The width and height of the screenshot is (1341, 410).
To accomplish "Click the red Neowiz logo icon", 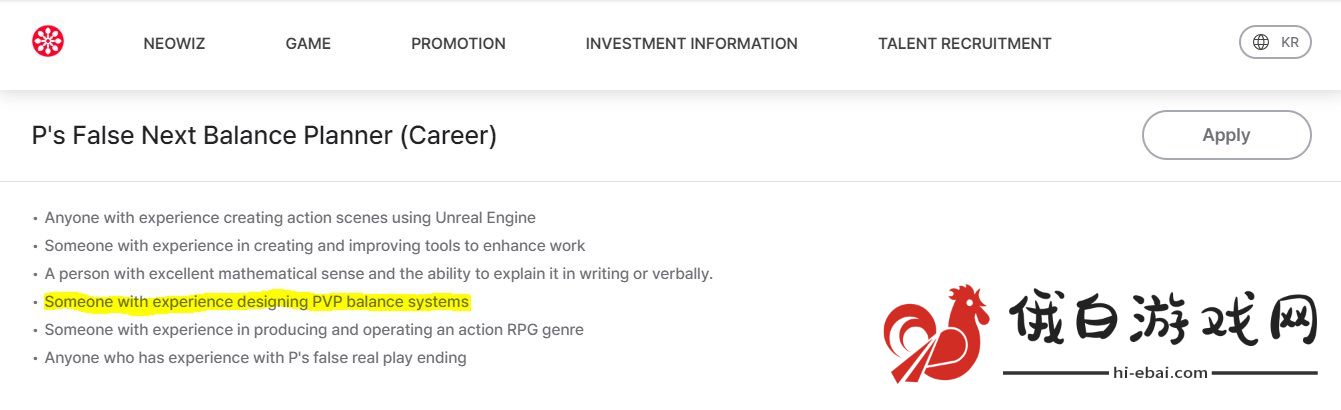I will pos(48,42).
